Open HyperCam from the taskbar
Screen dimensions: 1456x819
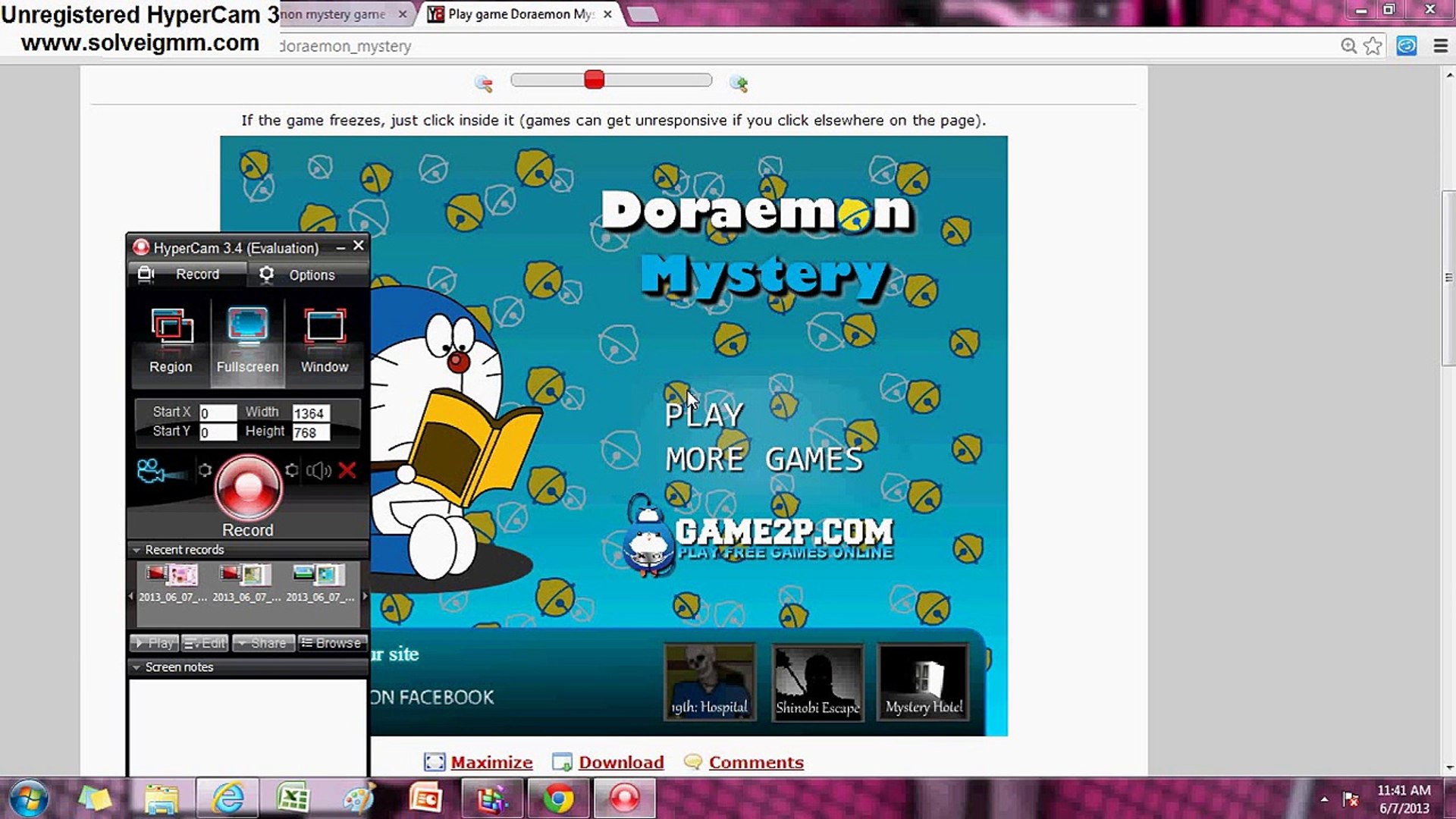(625, 799)
